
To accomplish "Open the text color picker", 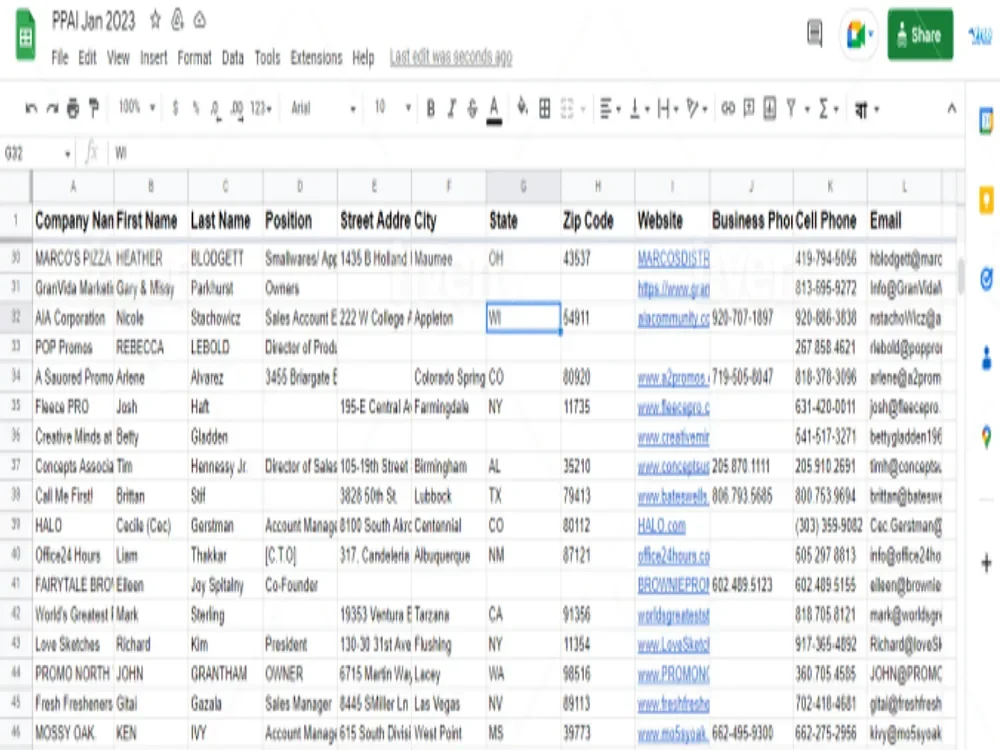I will tap(494, 110).
